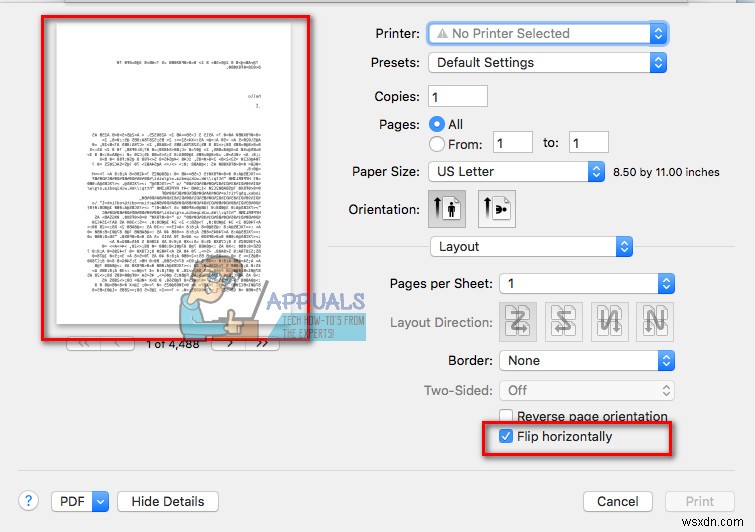
Task: Open the Two-Sided dropdown
Action: click(587, 390)
